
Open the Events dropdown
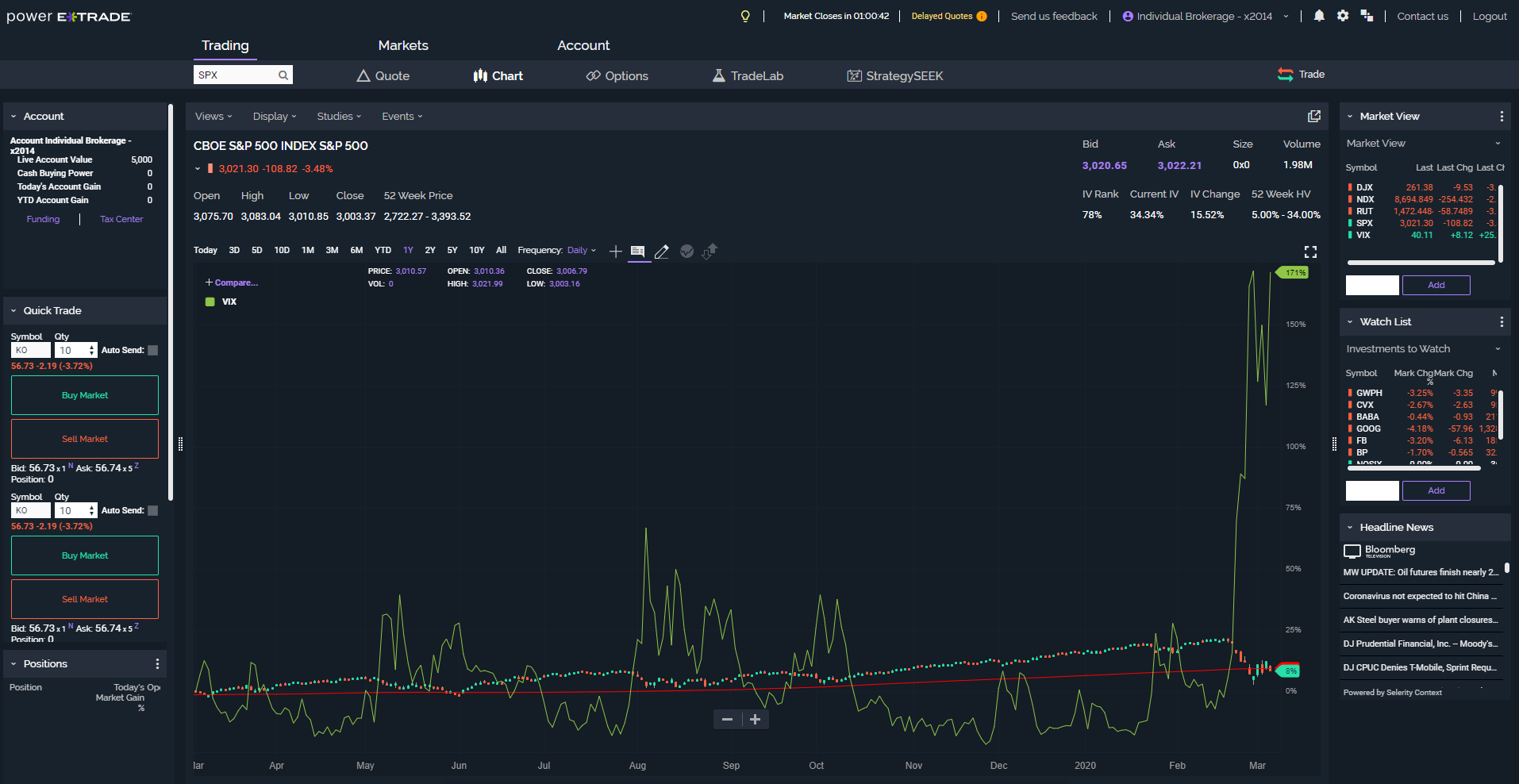click(402, 117)
